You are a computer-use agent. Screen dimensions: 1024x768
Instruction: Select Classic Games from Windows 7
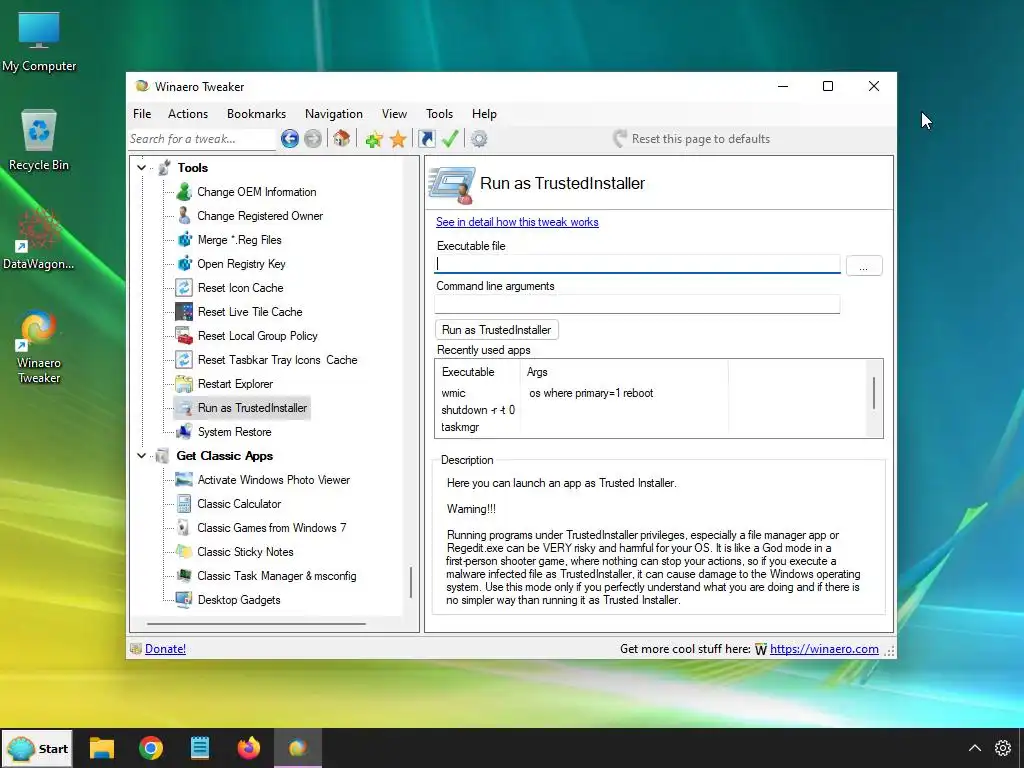click(x=272, y=528)
